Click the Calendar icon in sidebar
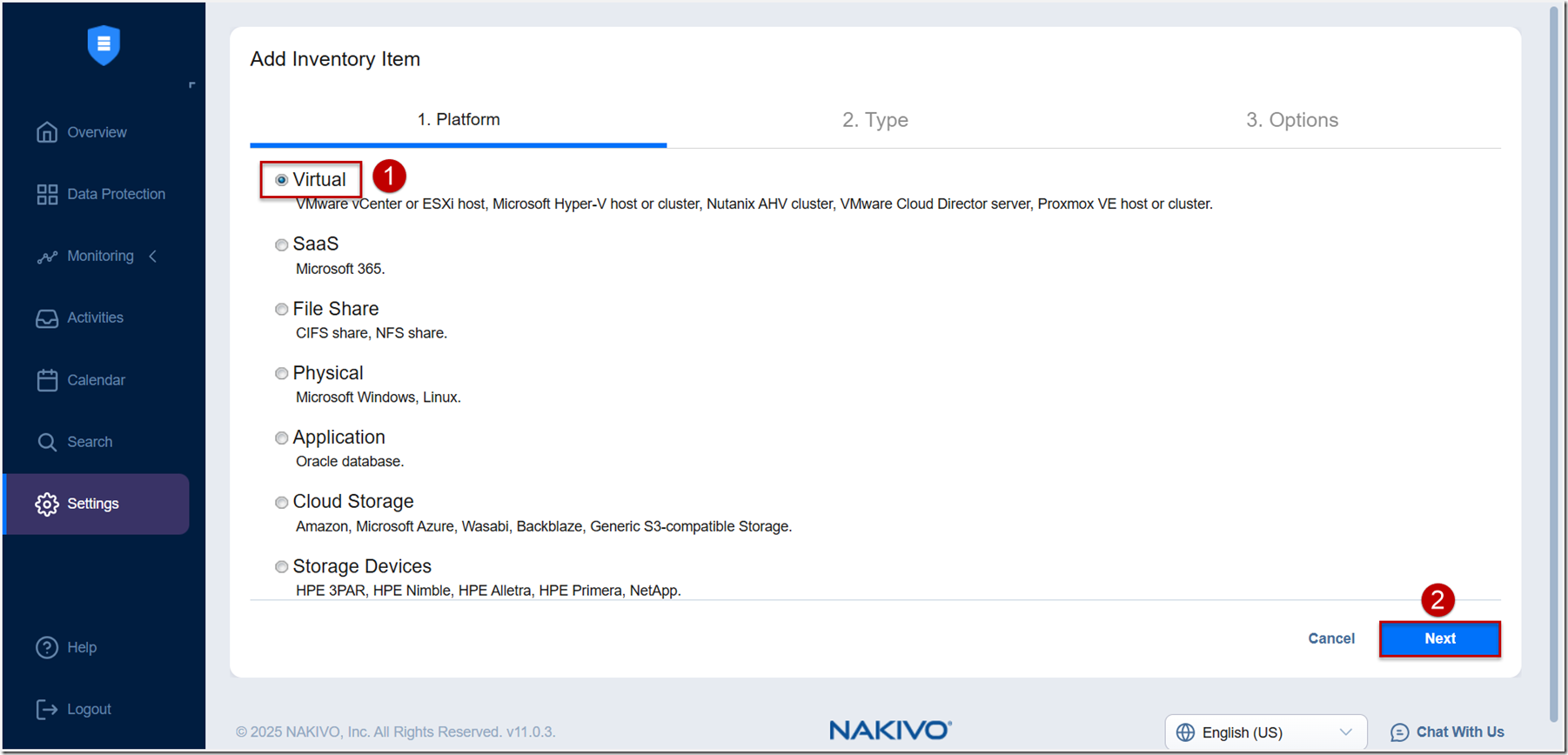1568x755 pixels. (x=47, y=380)
